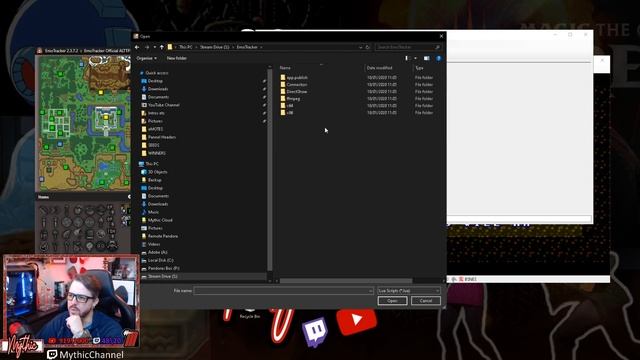Select This PC in the address bar path

tap(186, 47)
